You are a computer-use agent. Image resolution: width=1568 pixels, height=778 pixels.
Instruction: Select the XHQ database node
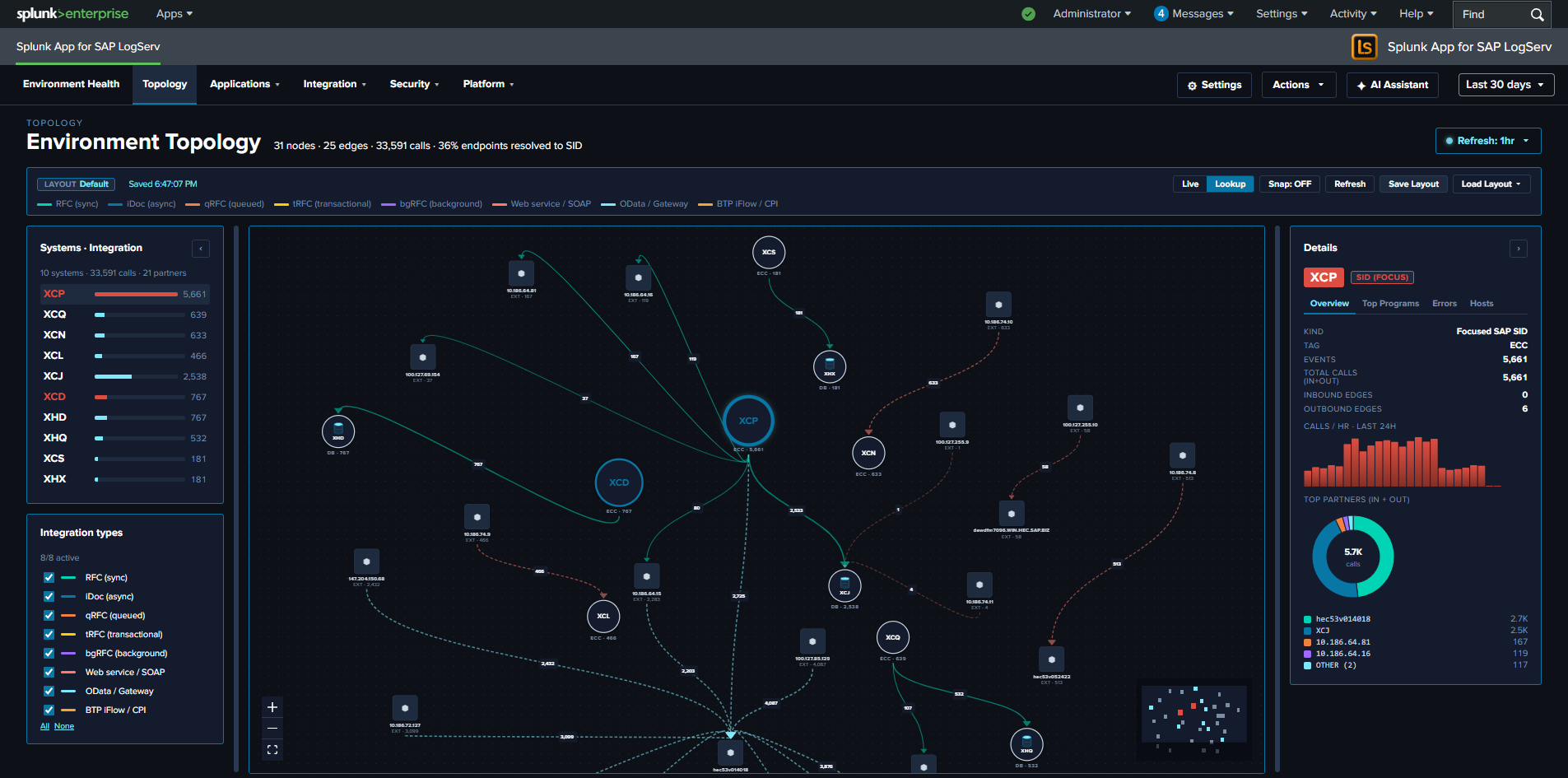[x=1026, y=744]
